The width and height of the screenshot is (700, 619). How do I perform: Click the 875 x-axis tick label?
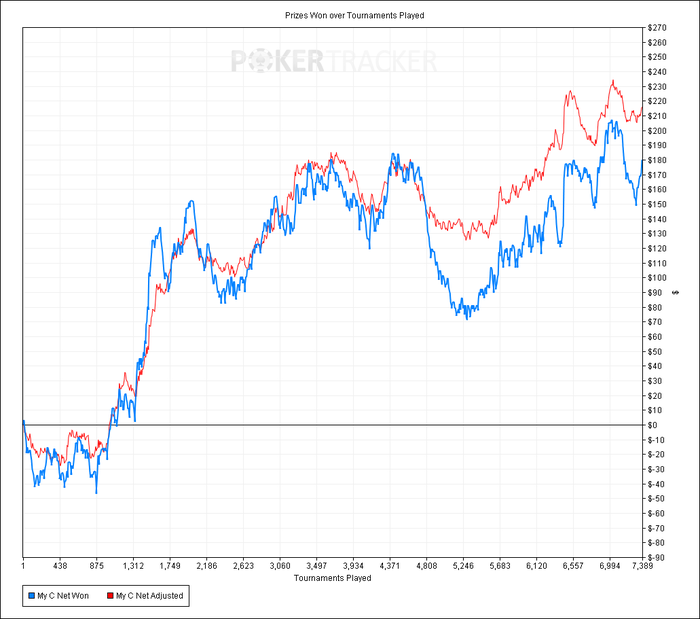96,566
